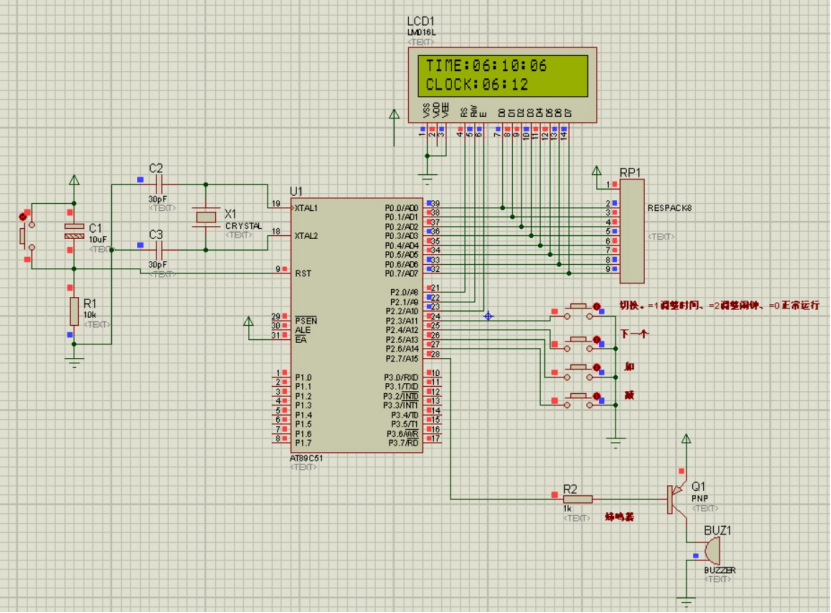Click the XTAL2 pin label
Viewport: 831px width, 613px height.
(306, 236)
